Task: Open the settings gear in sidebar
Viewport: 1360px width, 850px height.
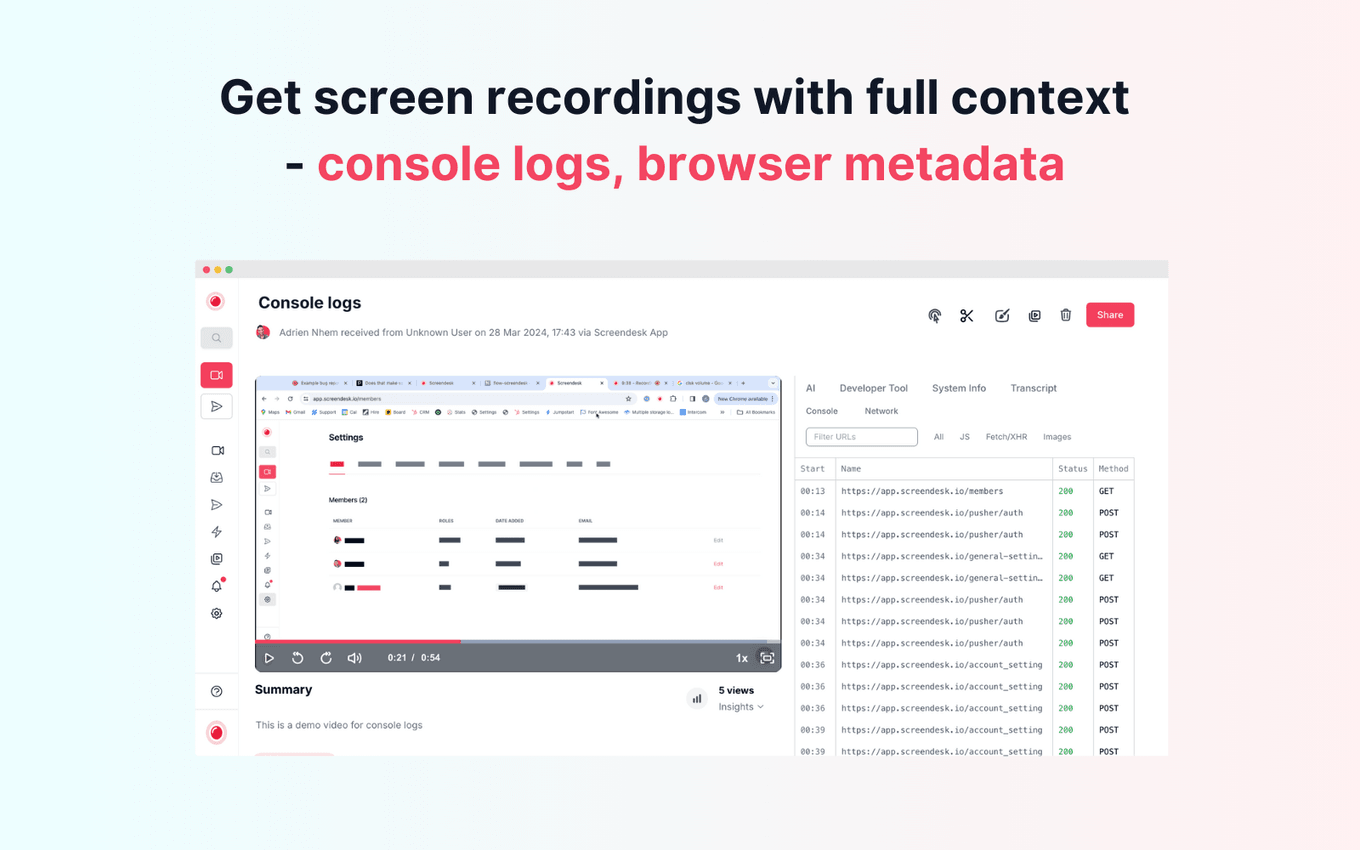Action: coord(217,613)
